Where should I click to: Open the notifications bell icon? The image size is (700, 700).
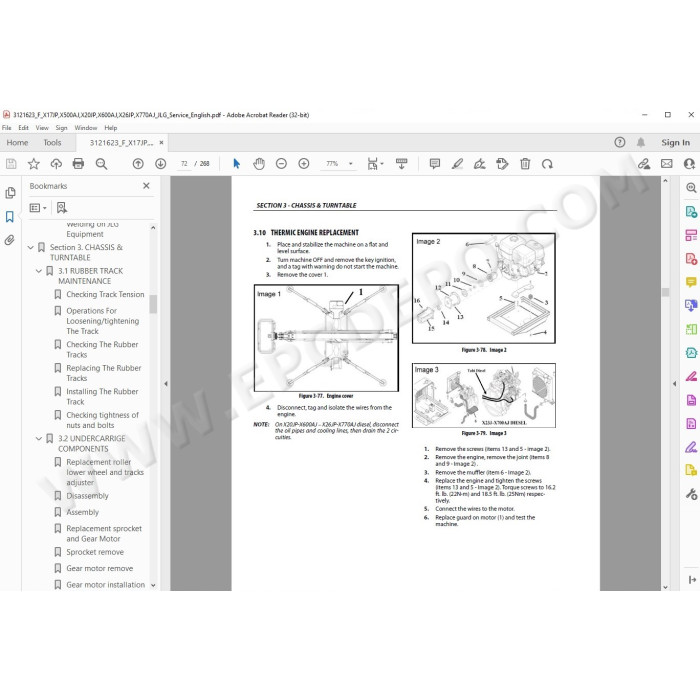(641, 142)
